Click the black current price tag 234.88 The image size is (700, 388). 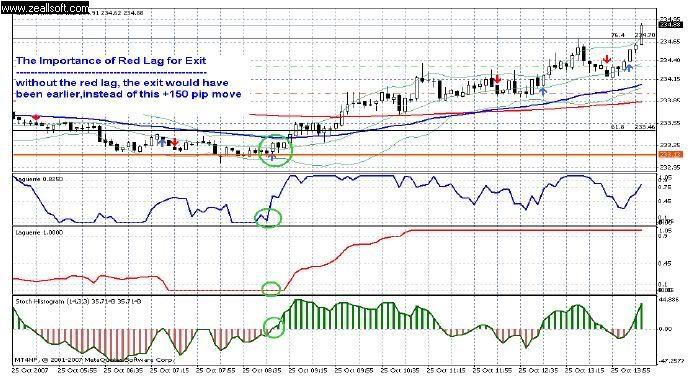click(x=670, y=24)
